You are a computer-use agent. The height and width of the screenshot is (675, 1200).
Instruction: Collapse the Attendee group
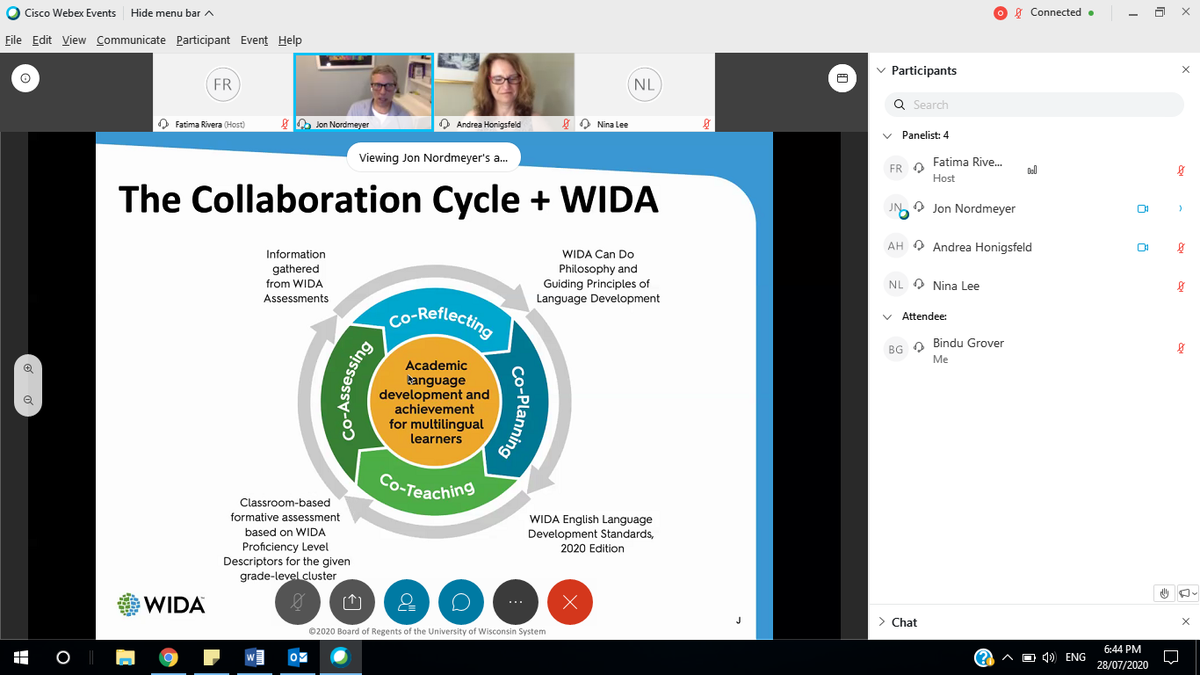pyautogui.click(x=888, y=316)
